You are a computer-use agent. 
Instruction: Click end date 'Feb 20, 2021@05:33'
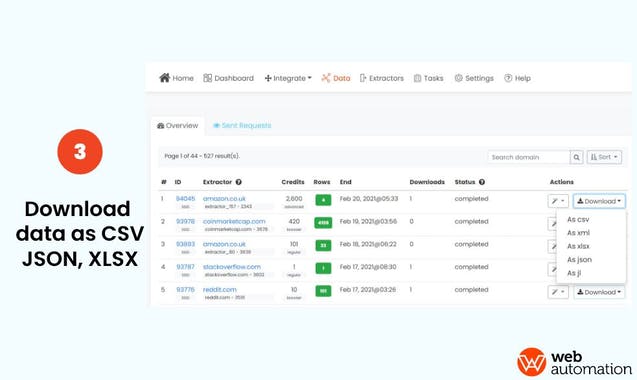[x=369, y=199]
